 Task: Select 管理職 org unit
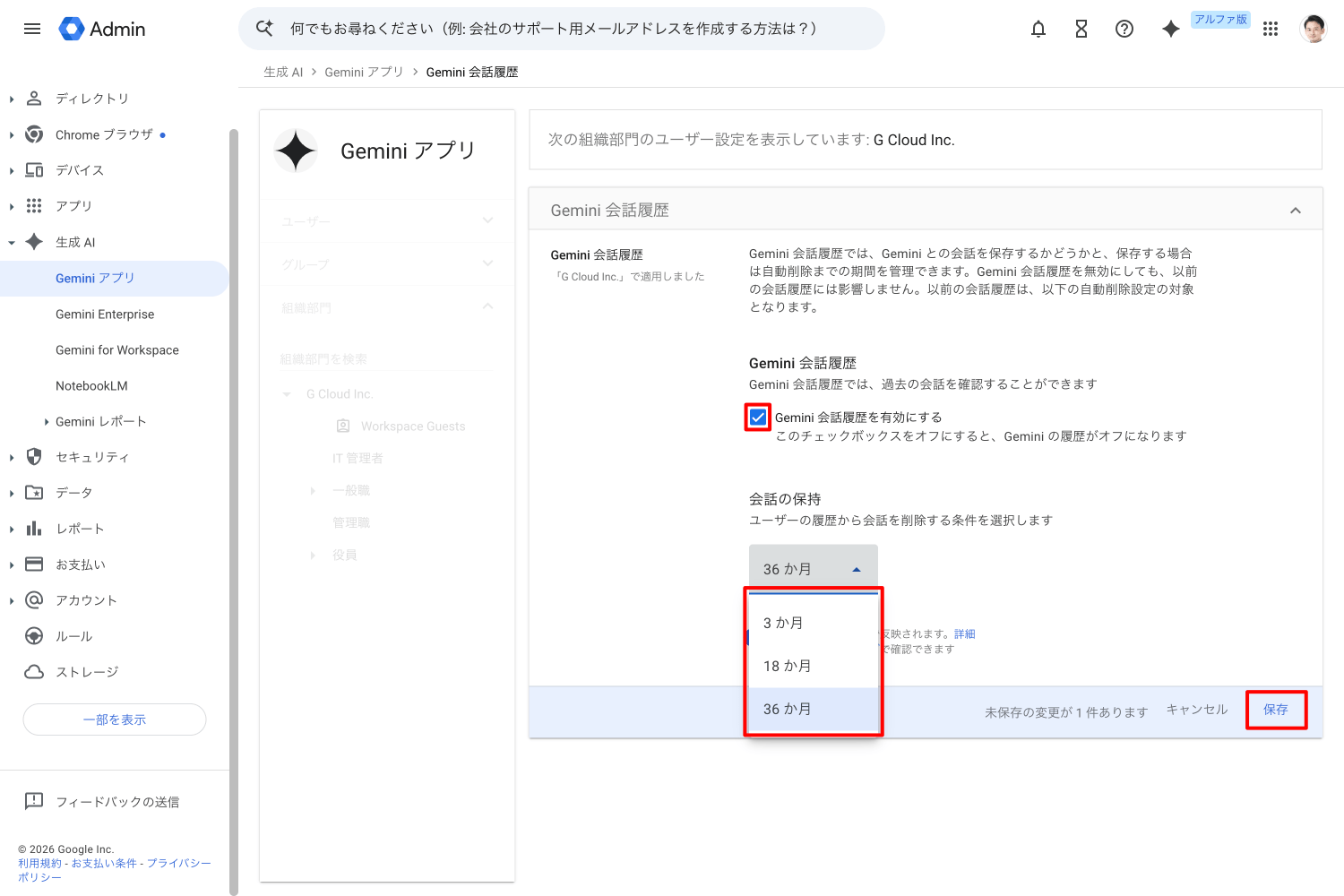point(351,523)
